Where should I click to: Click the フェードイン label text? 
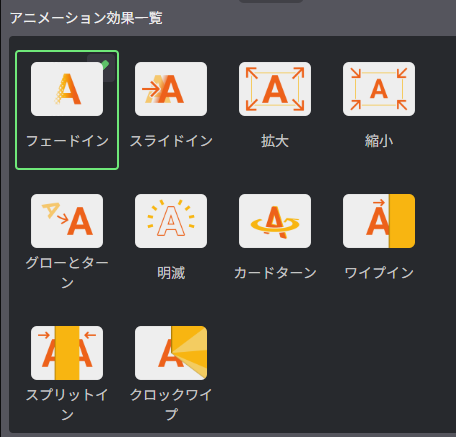(x=67, y=141)
